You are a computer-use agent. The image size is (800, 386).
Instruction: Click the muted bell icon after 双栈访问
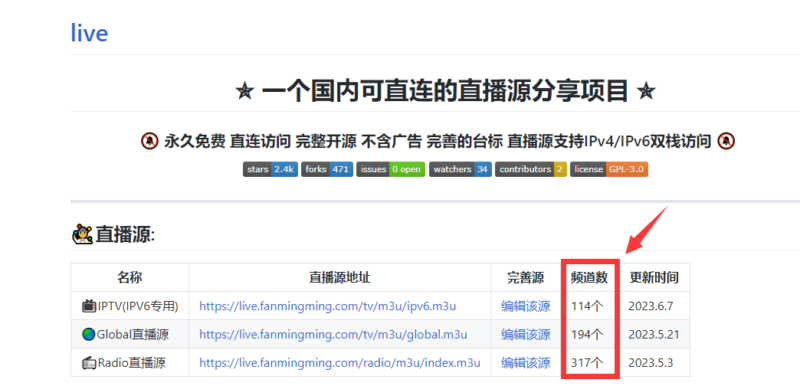click(726, 141)
